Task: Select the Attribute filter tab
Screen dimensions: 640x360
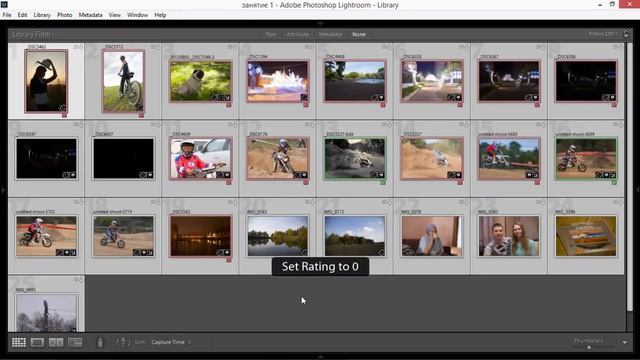Action: click(x=298, y=34)
